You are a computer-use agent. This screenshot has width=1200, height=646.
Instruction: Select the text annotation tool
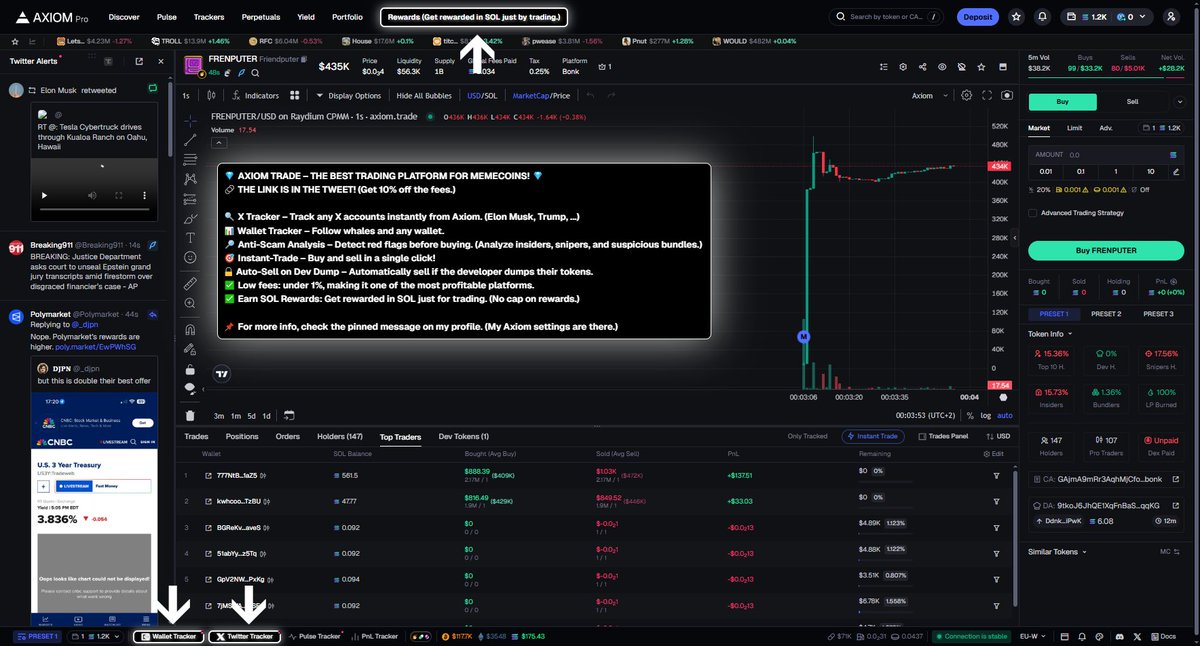pos(190,238)
